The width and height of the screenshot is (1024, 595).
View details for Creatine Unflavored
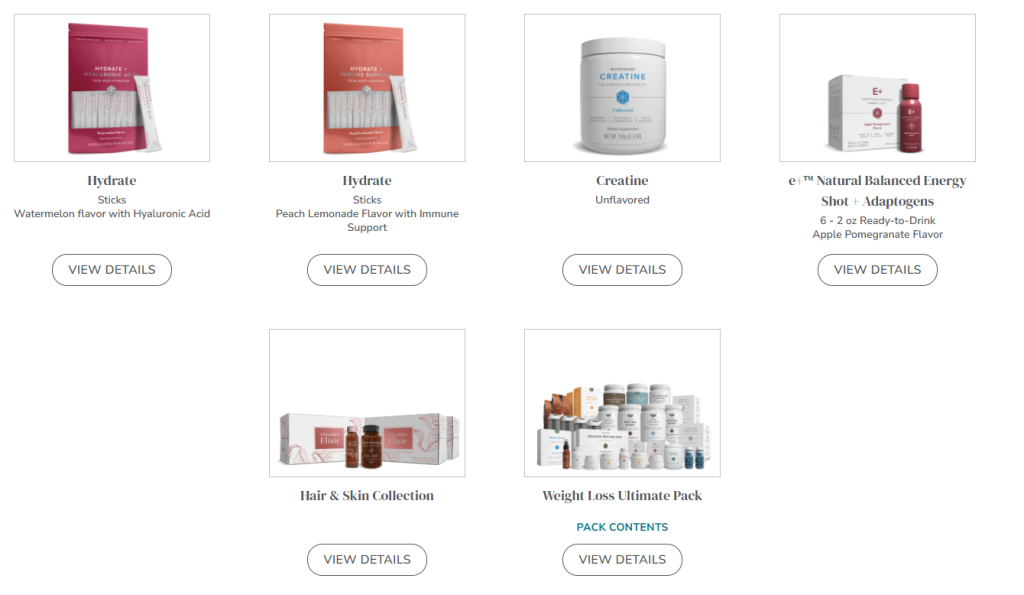tap(622, 270)
